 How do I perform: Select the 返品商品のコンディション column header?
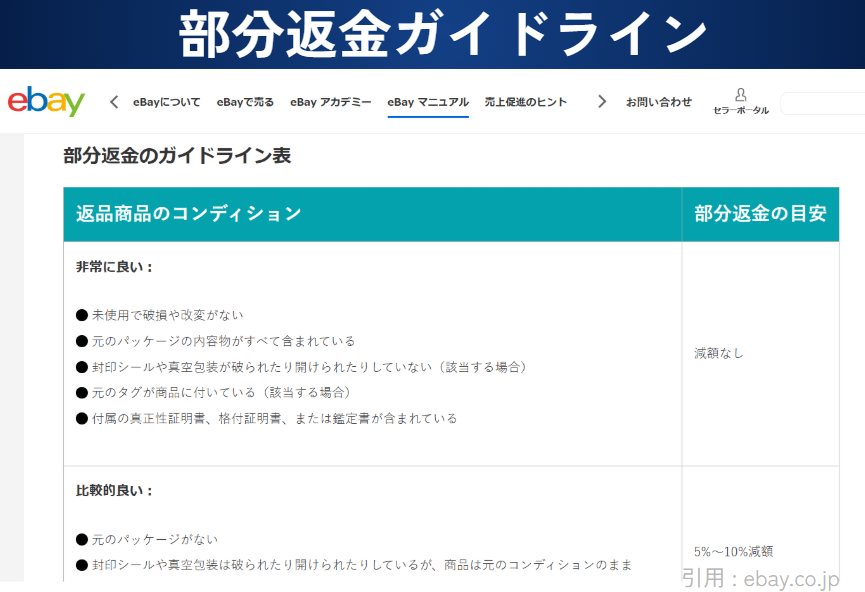point(188,214)
